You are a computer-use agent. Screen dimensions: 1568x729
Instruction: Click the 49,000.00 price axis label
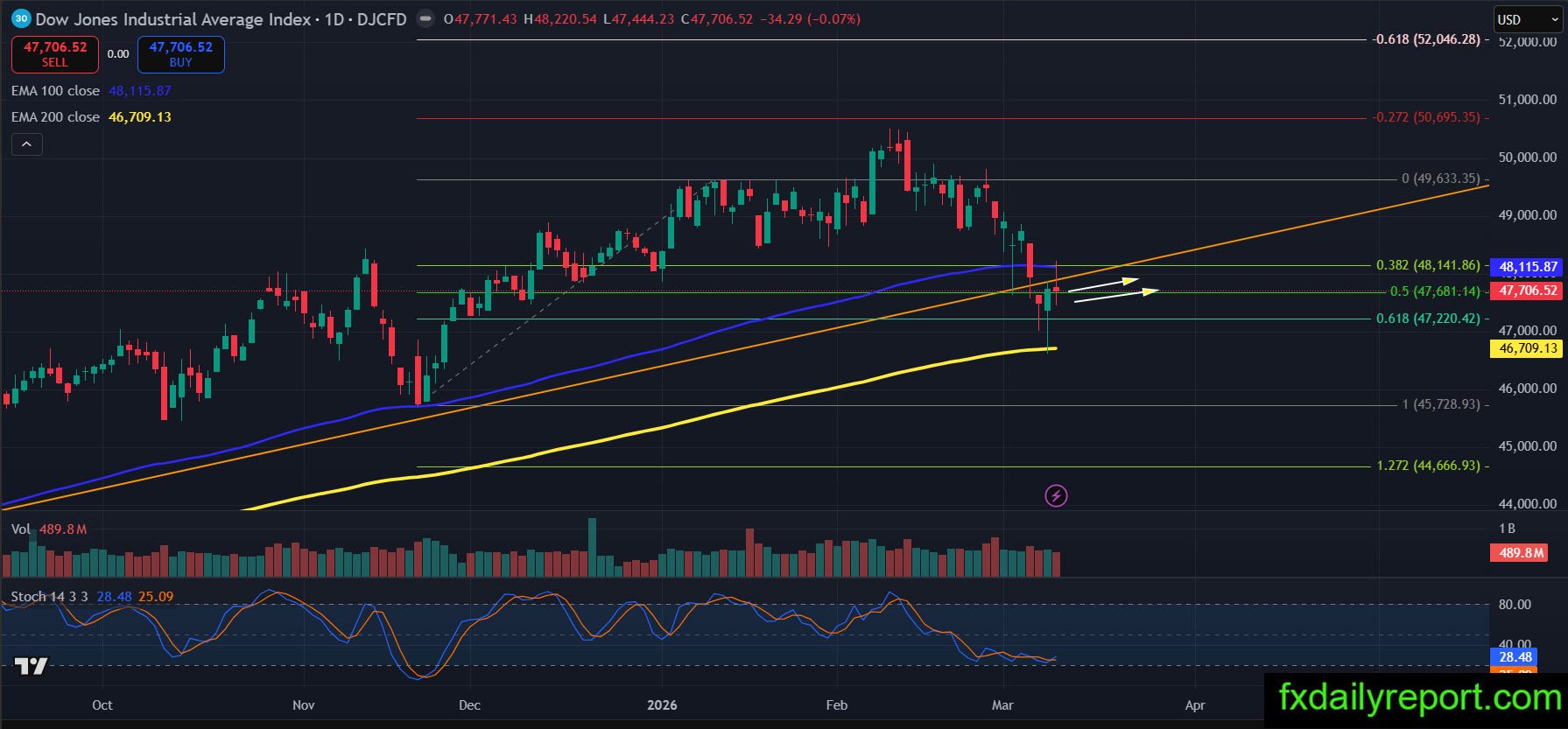1528,215
